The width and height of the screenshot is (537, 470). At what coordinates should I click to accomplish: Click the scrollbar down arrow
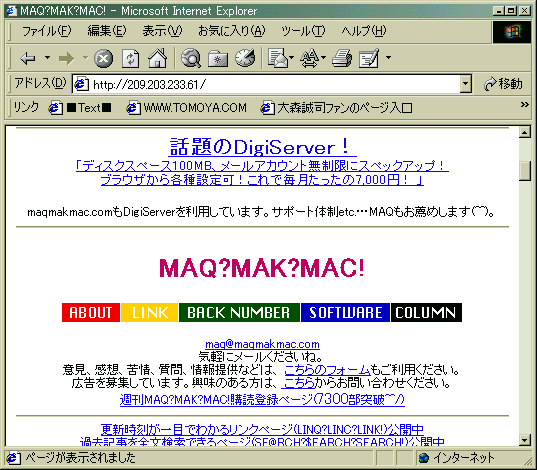525,440
